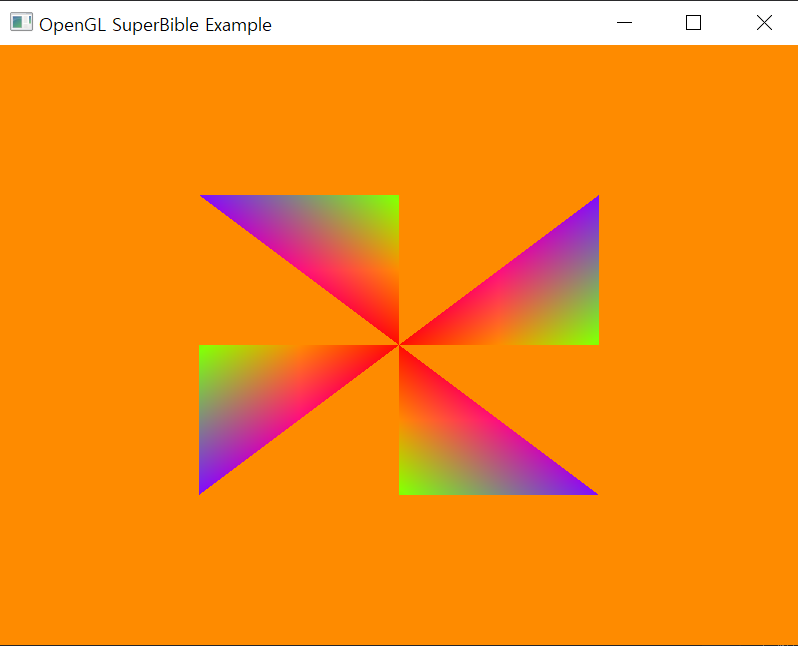Click the 'OpenGL SuperBible Example' title text
The image size is (798, 646).
[155, 25]
